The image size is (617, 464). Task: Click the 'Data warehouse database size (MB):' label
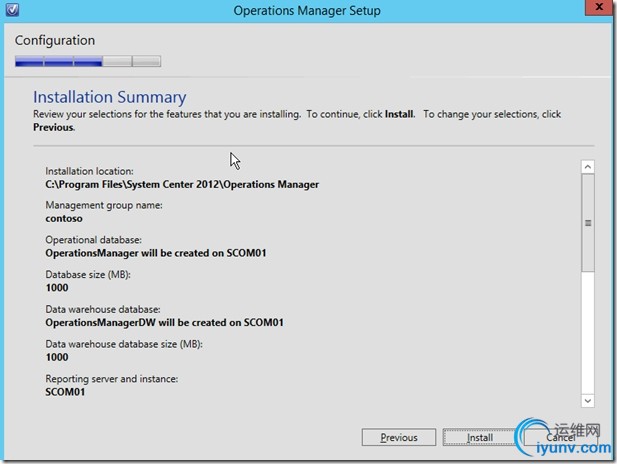124,344
